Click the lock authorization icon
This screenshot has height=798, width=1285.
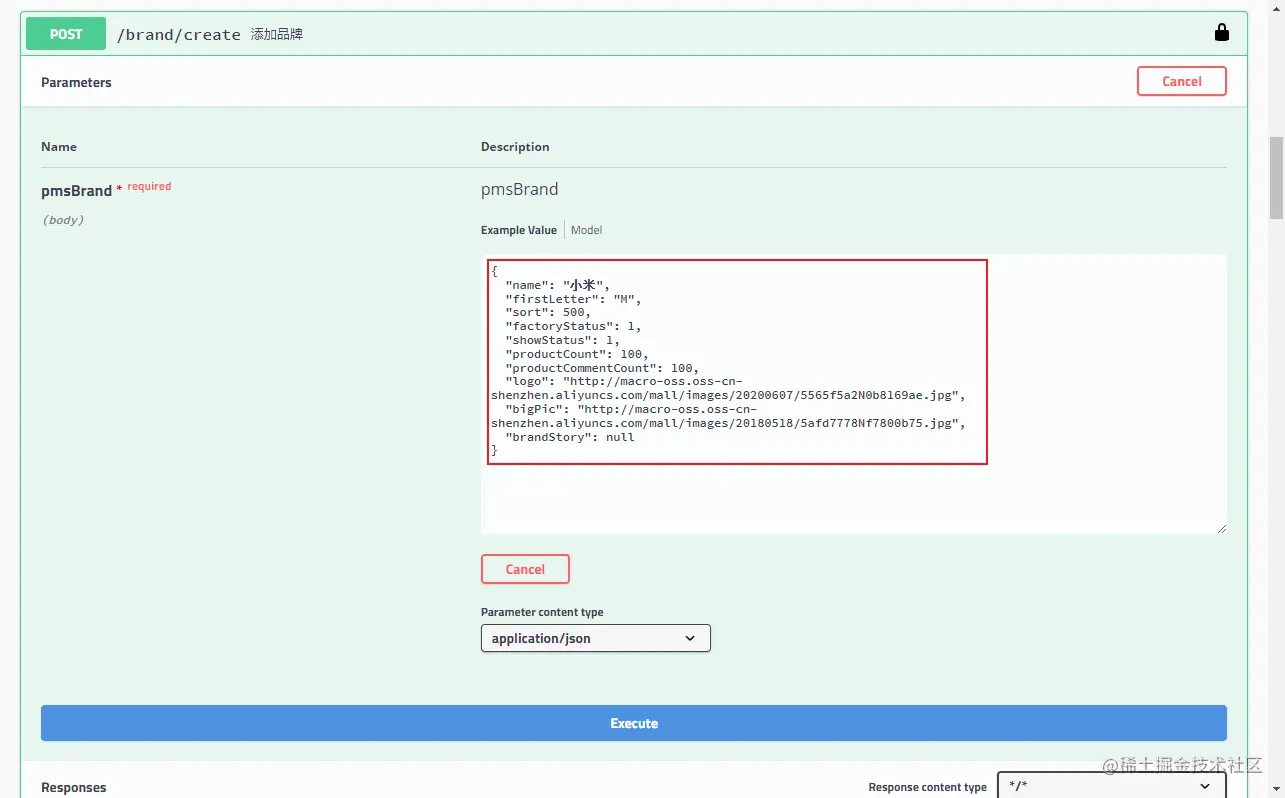coord(1221,31)
